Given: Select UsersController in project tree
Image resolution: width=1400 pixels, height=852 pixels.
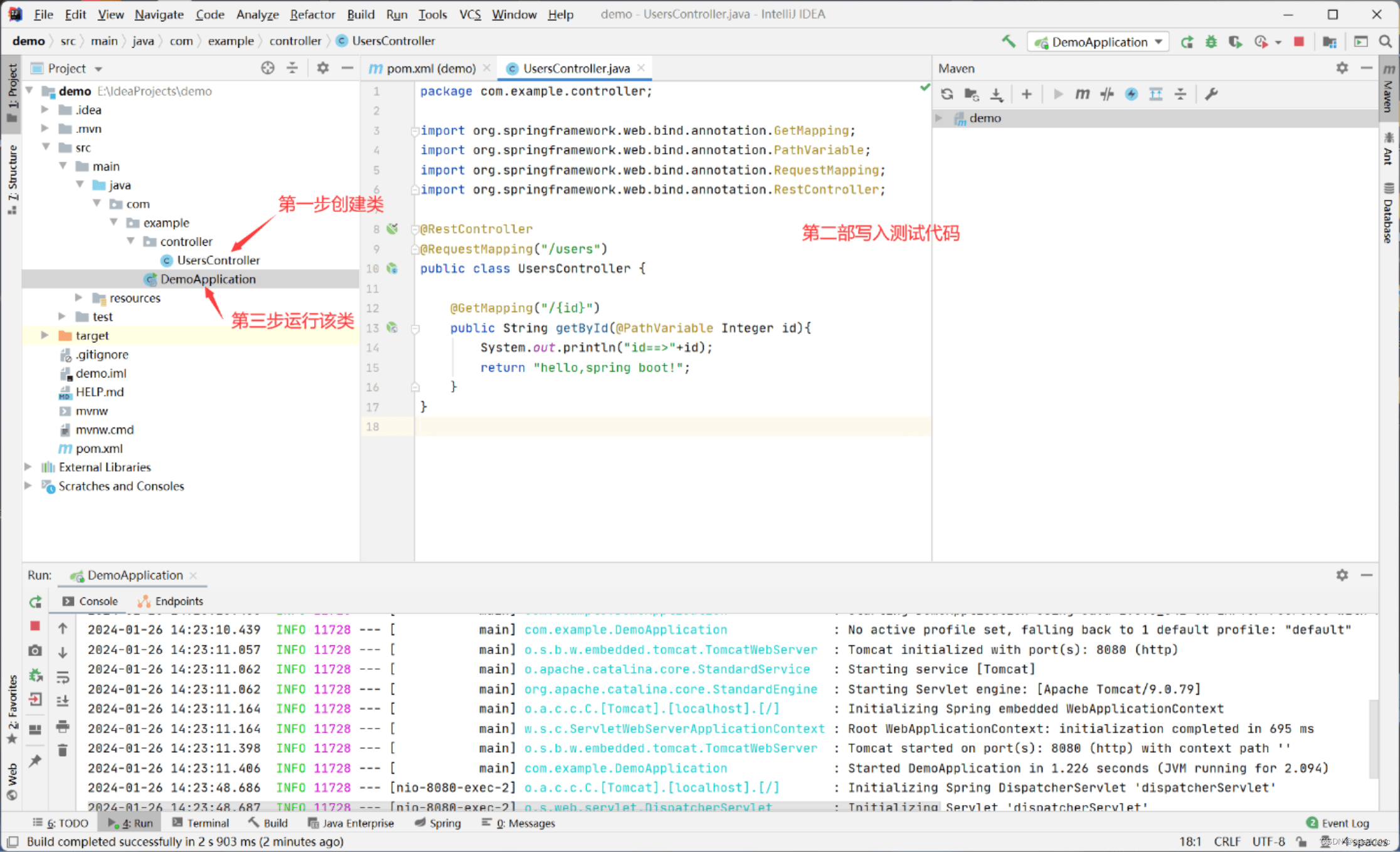Looking at the screenshot, I should tap(218, 260).
